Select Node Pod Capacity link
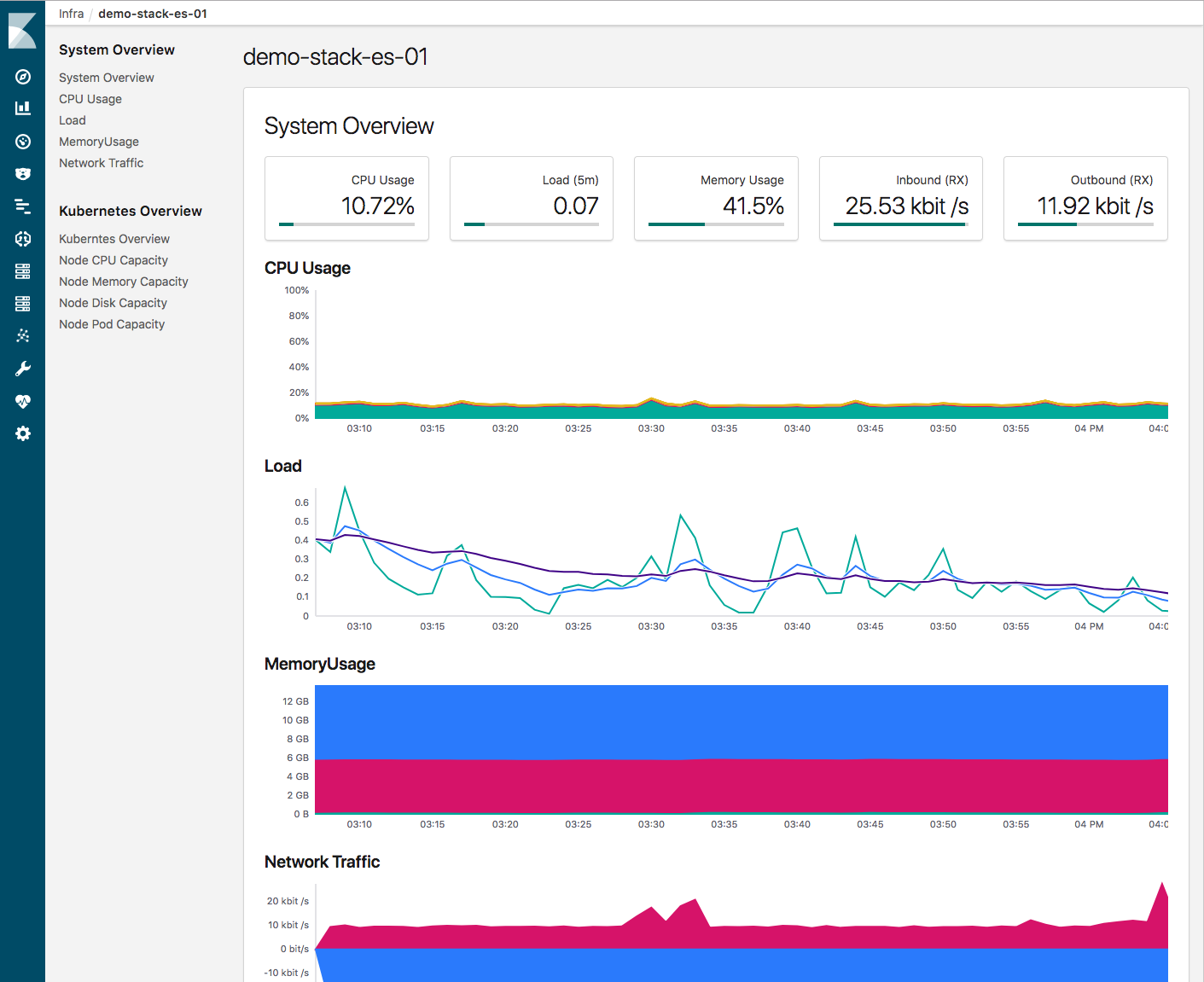 (x=112, y=324)
